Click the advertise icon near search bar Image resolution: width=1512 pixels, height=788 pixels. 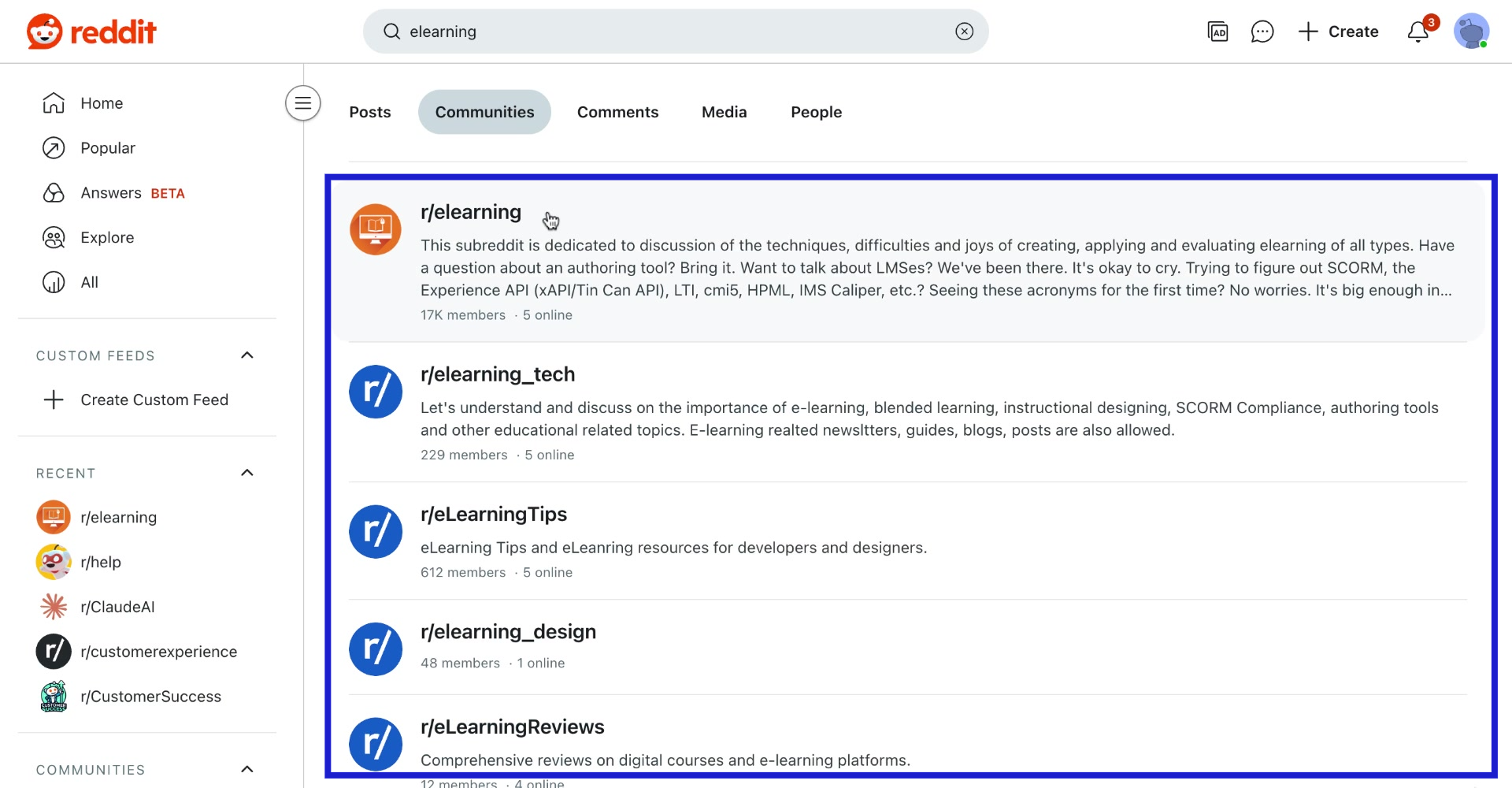coord(1217,32)
